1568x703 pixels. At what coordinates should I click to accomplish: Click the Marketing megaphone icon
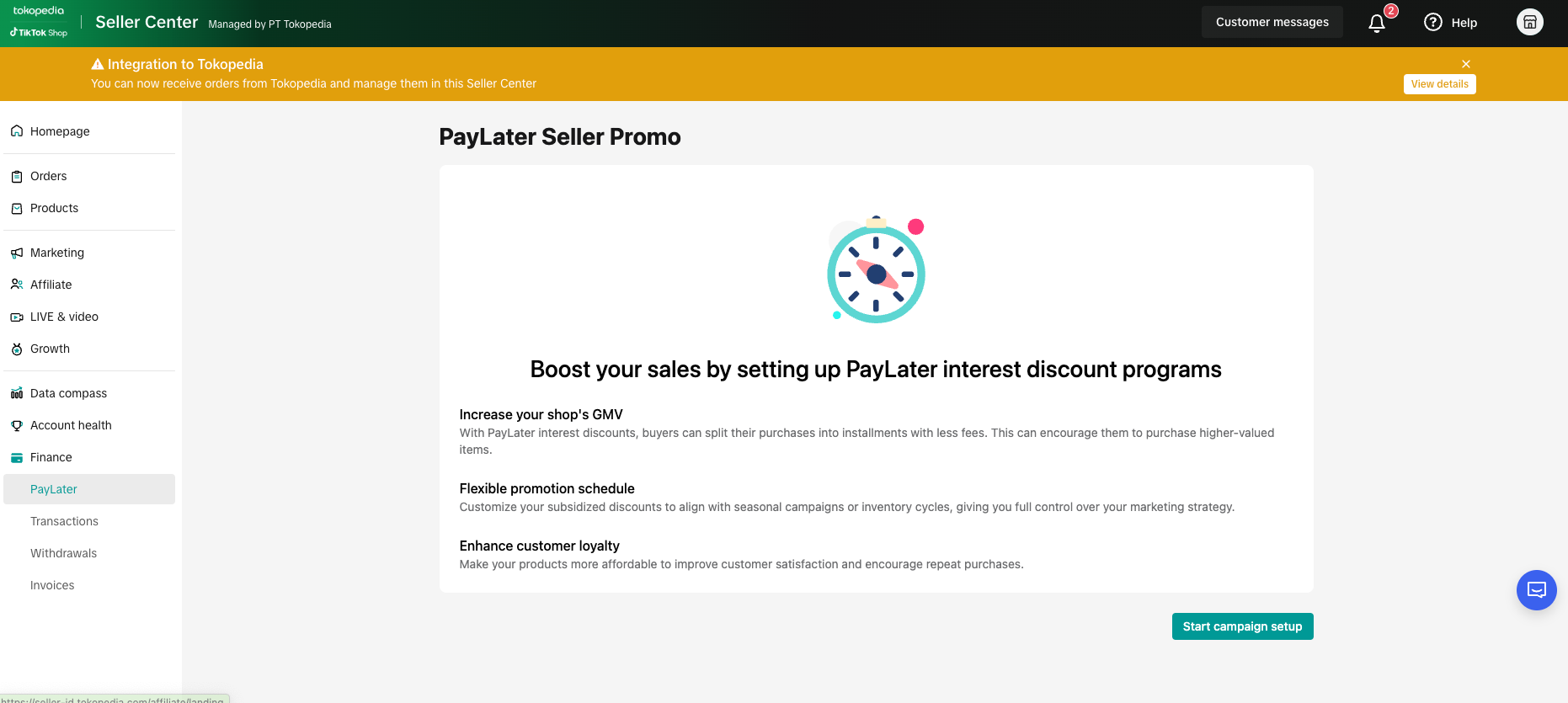point(17,253)
